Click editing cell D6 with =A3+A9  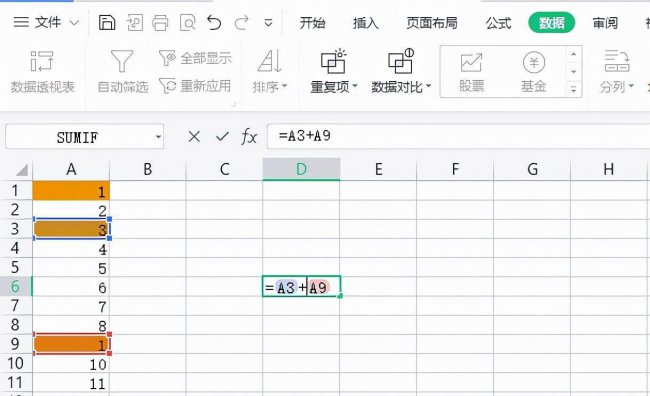(x=301, y=287)
